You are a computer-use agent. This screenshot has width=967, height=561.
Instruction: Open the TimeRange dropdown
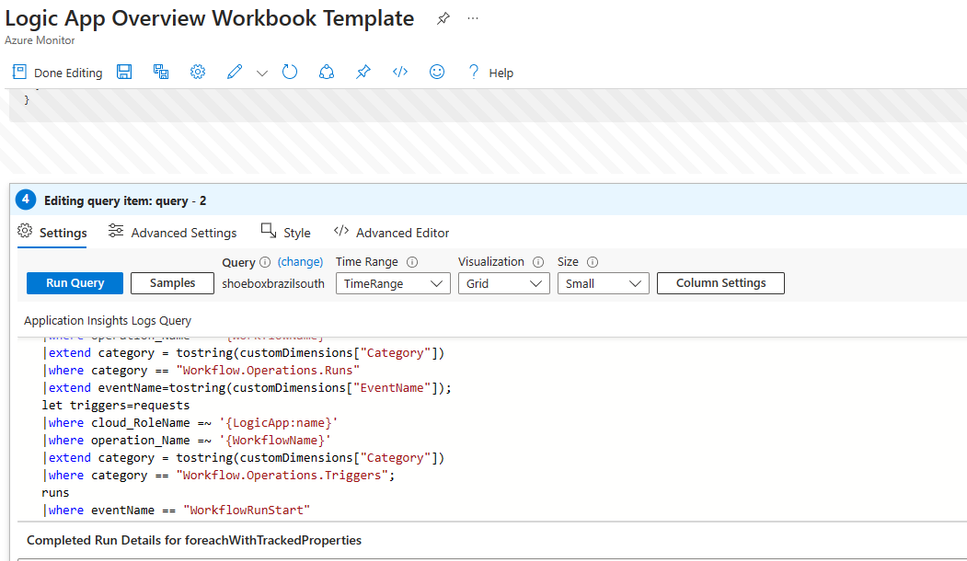pyautogui.click(x=393, y=284)
